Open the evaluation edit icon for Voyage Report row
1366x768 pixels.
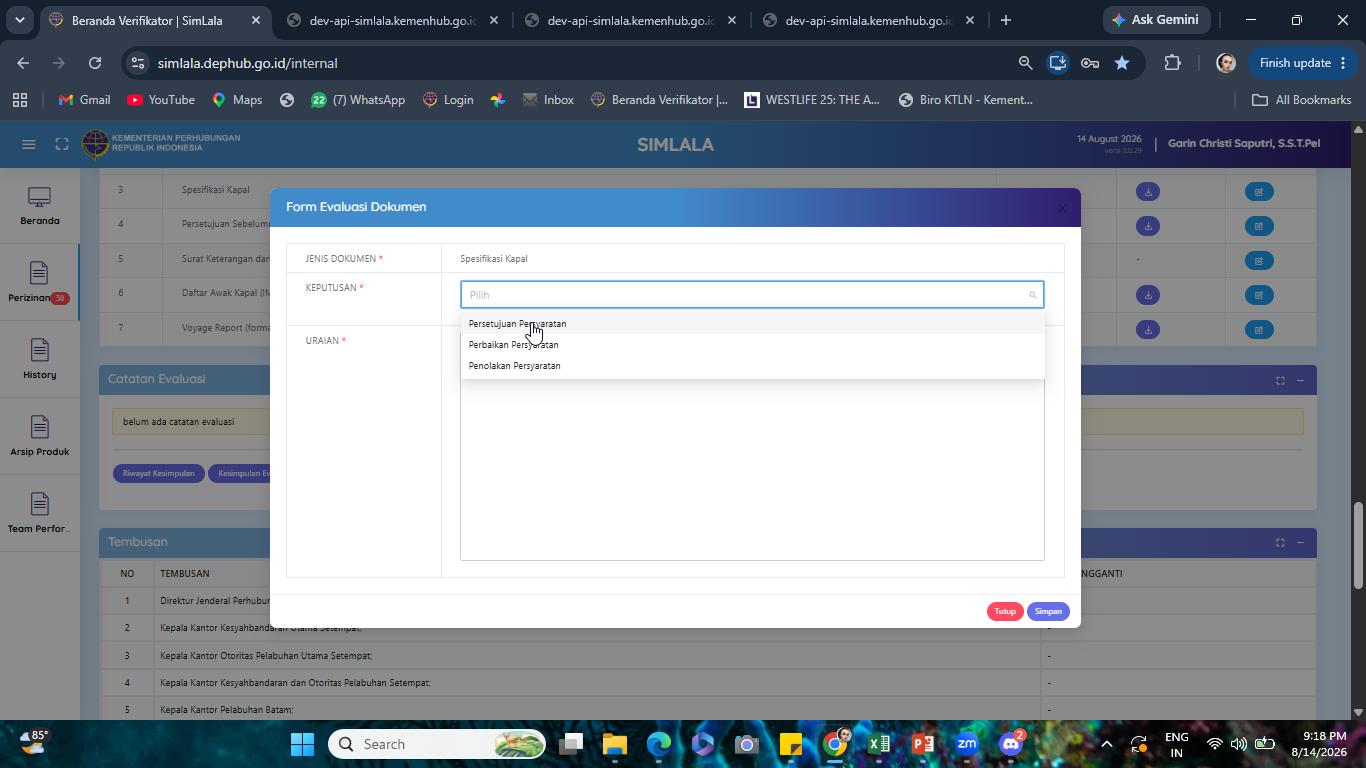coord(1259,329)
